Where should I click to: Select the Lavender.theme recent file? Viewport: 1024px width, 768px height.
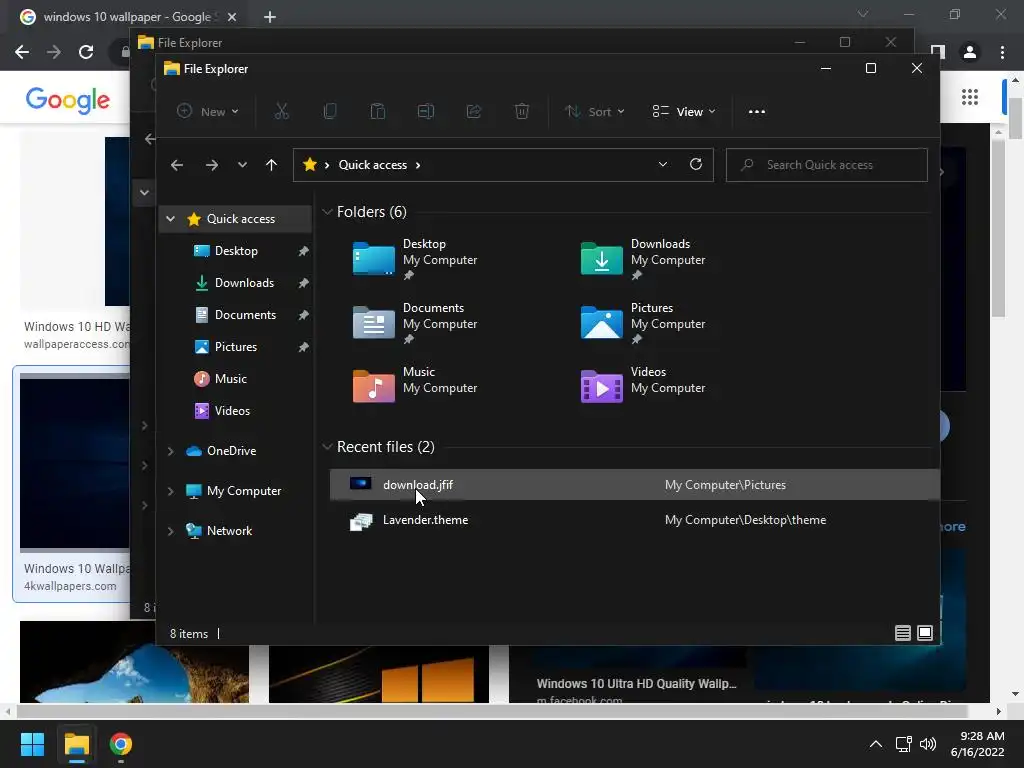coord(634,520)
